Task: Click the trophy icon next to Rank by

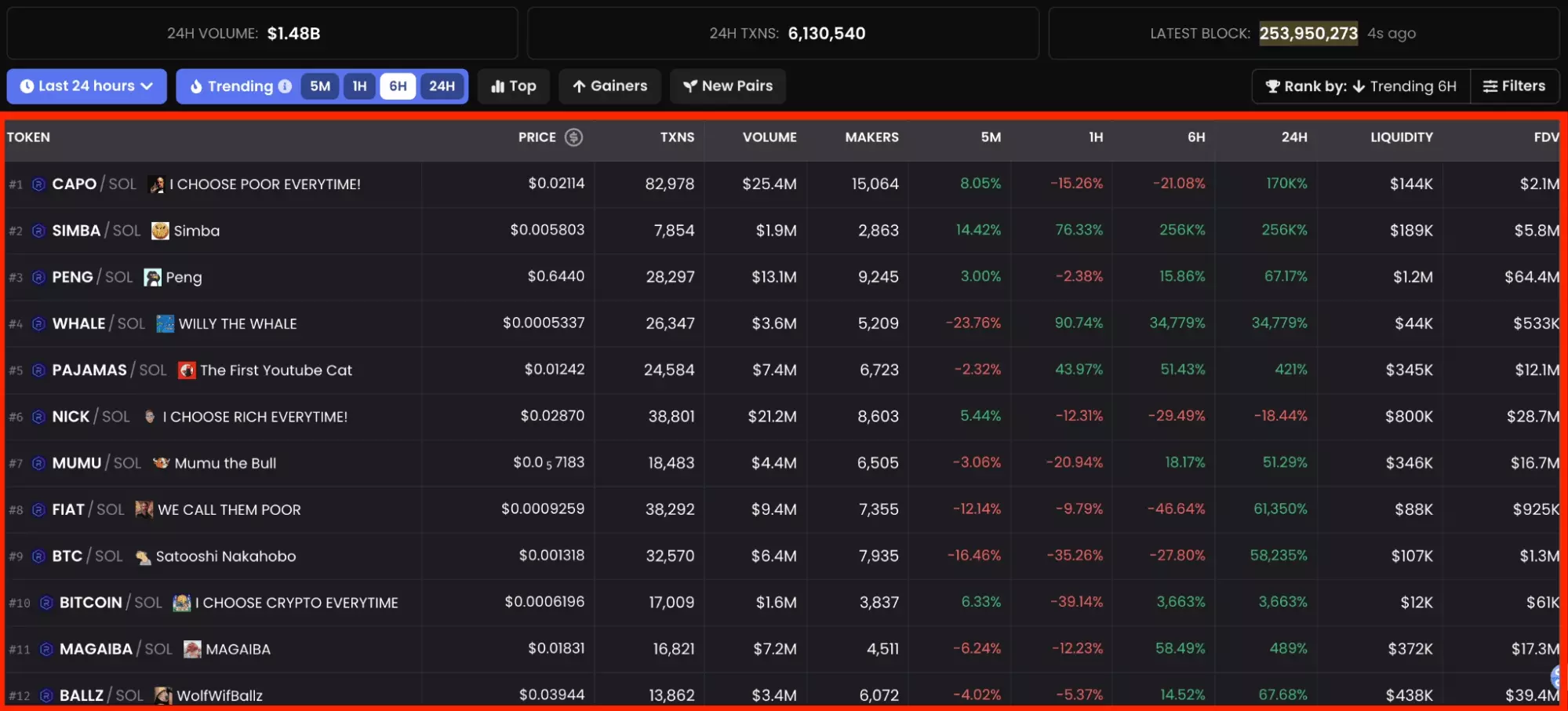Action: [x=1274, y=86]
